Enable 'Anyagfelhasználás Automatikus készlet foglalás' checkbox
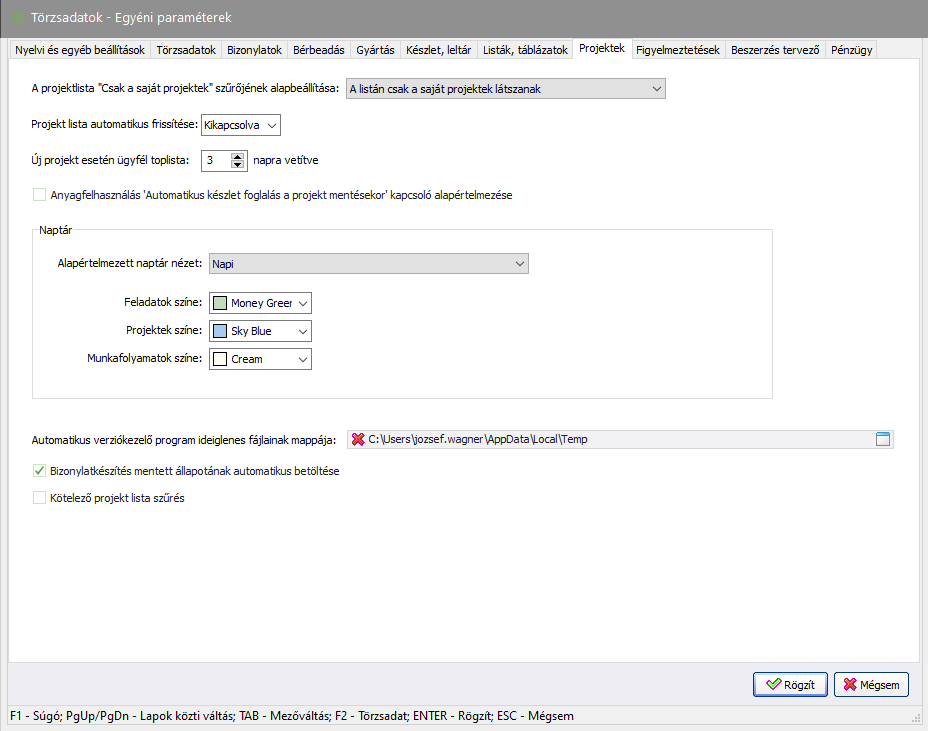928x731 pixels. click(40, 195)
